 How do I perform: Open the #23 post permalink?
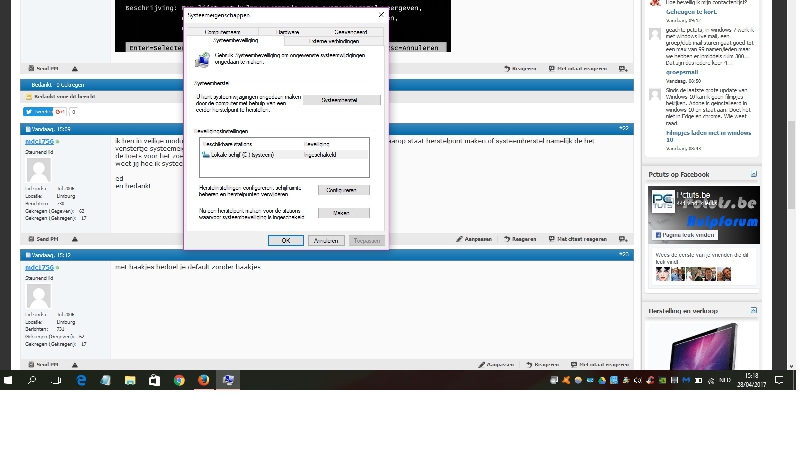pos(623,254)
